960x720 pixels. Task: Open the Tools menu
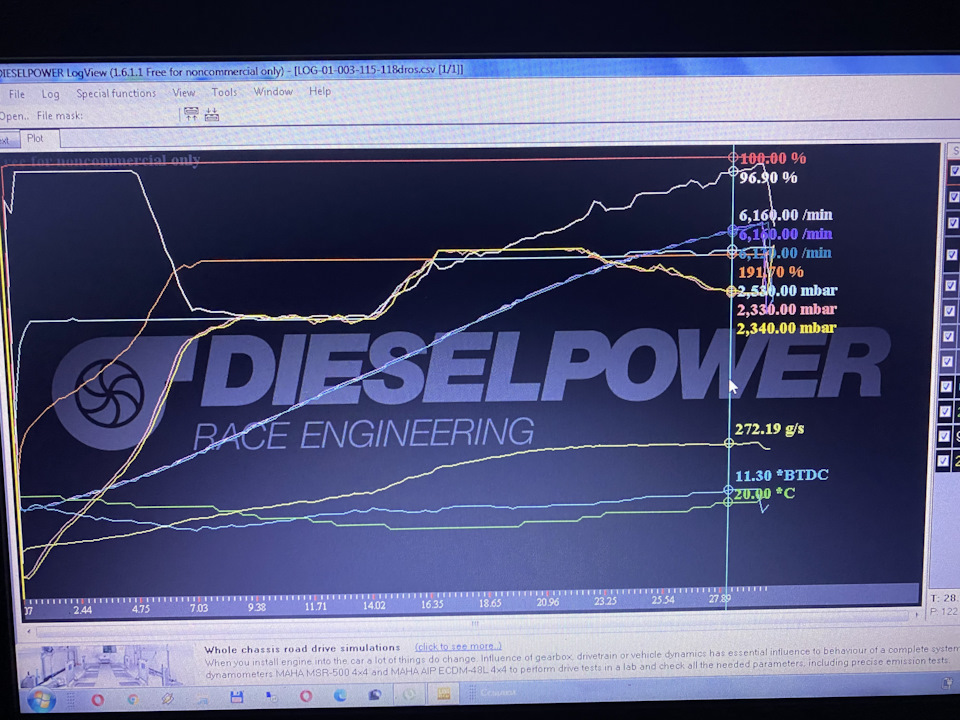[224, 92]
